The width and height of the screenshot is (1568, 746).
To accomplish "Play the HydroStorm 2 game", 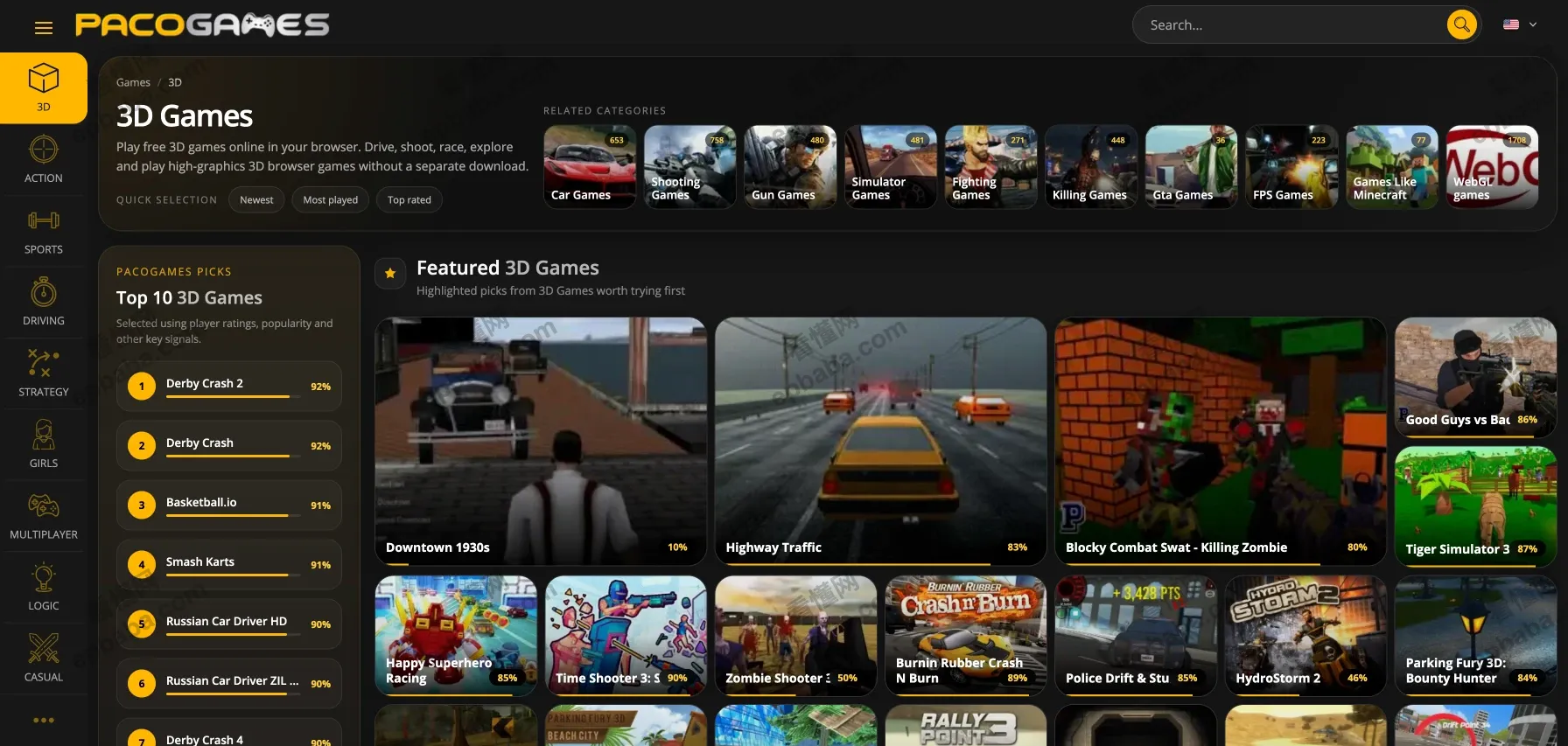I will pos(1305,636).
